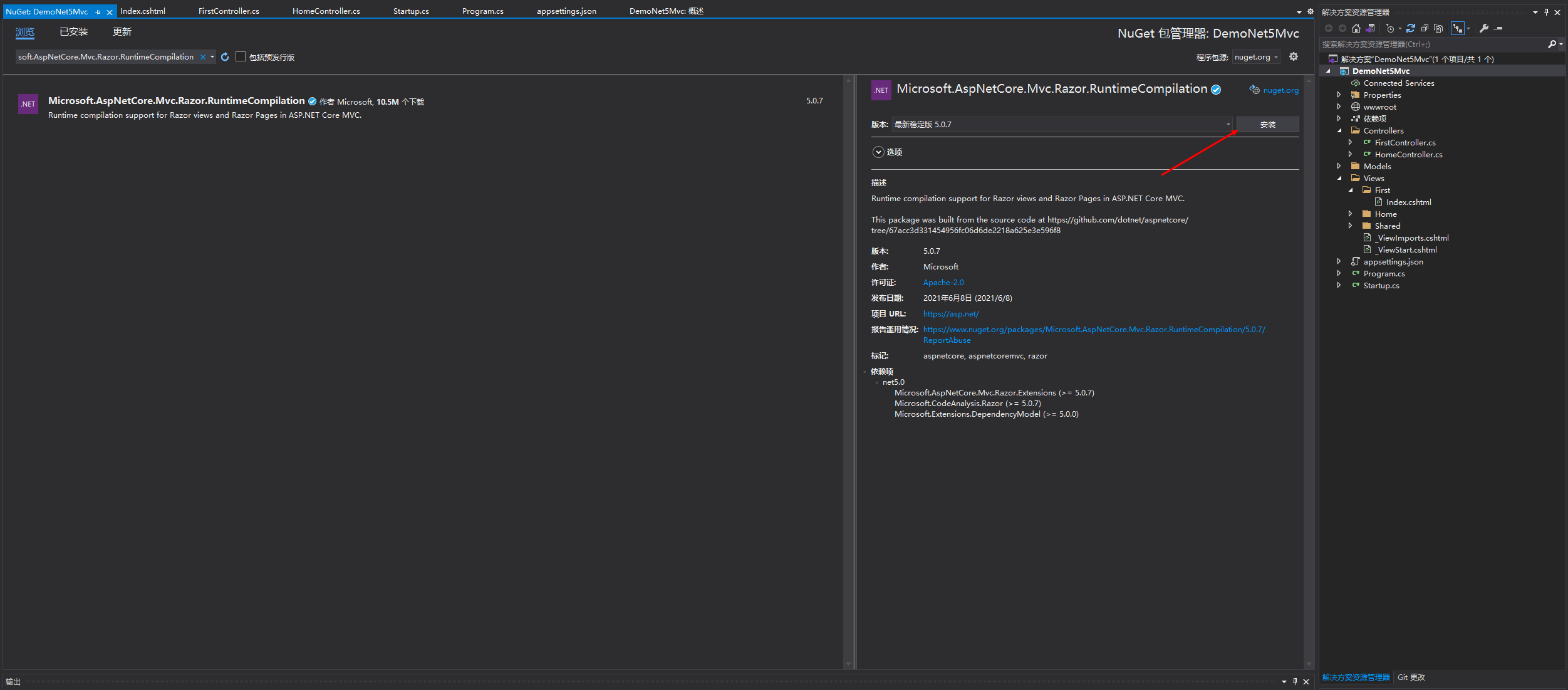Refresh the Solution Explorer view
1568x690 pixels.
[1411, 28]
